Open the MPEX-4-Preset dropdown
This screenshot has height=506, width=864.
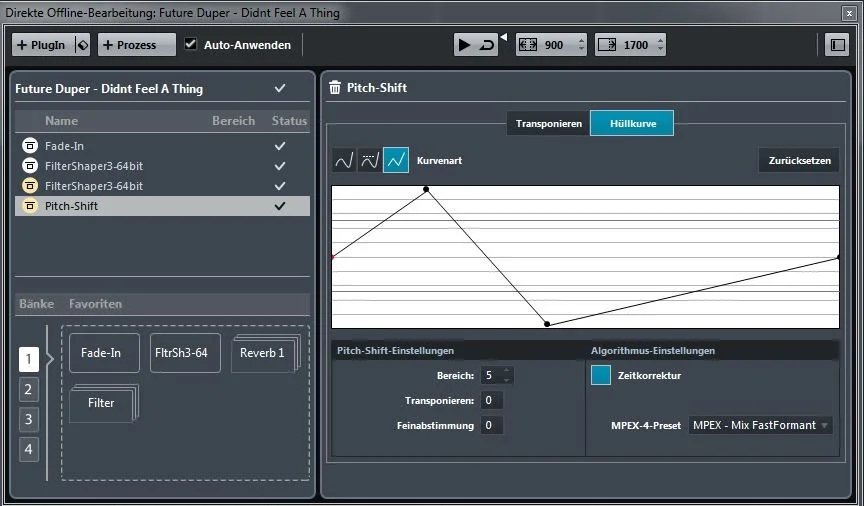[x=760, y=426]
